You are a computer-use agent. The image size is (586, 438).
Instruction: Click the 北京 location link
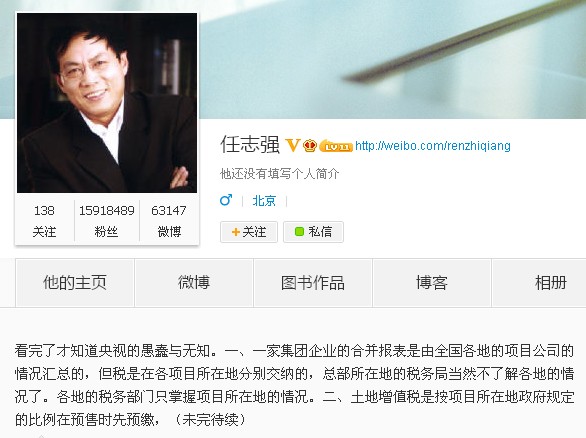pos(264,201)
